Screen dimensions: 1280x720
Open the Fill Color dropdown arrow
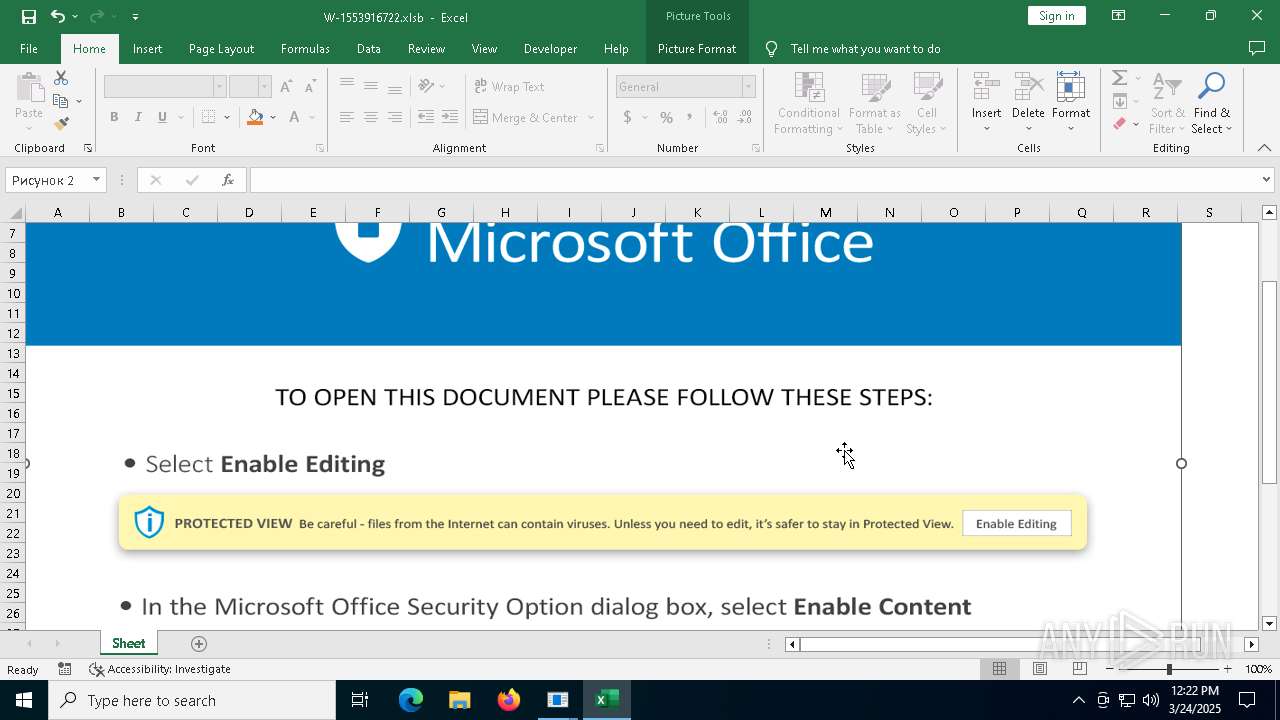click(x=273, y=118)
